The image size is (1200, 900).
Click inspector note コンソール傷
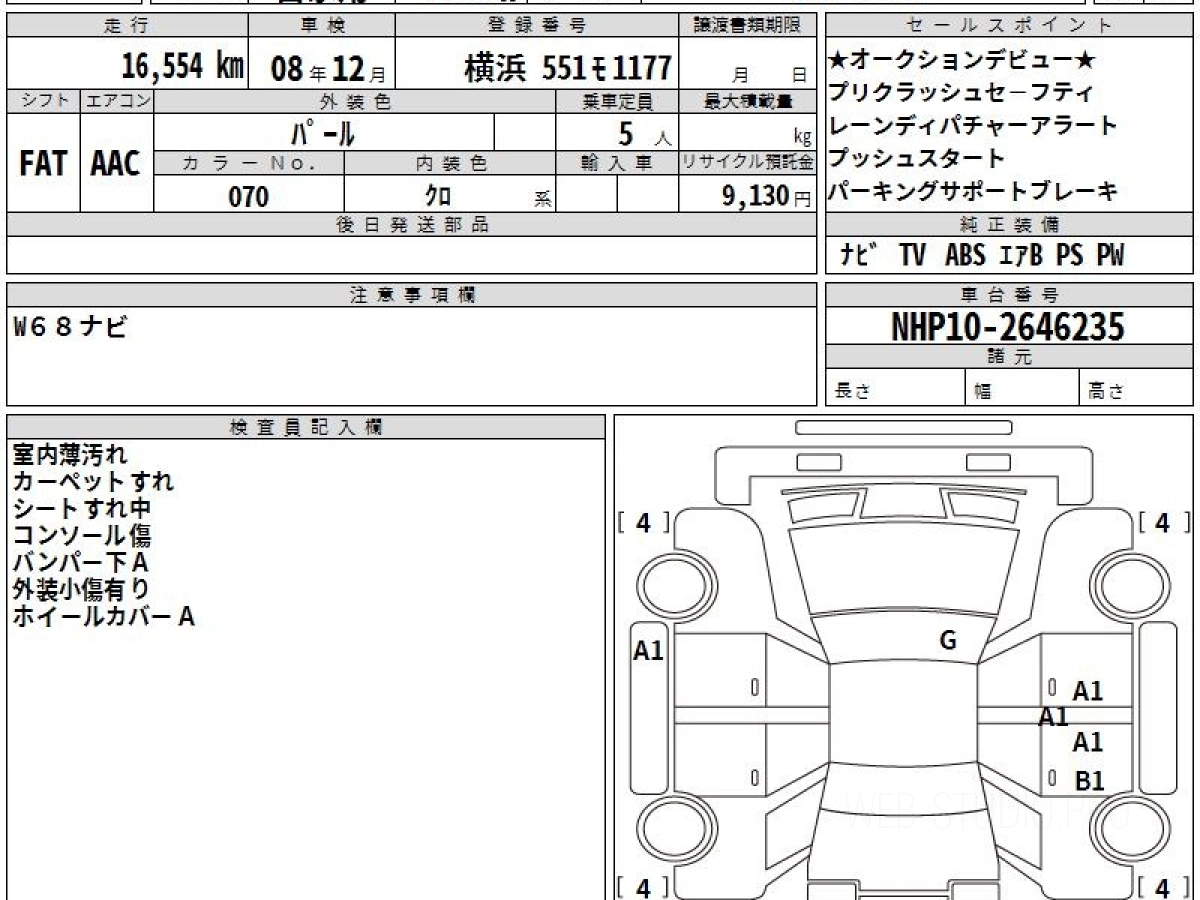tap(82, 536)
